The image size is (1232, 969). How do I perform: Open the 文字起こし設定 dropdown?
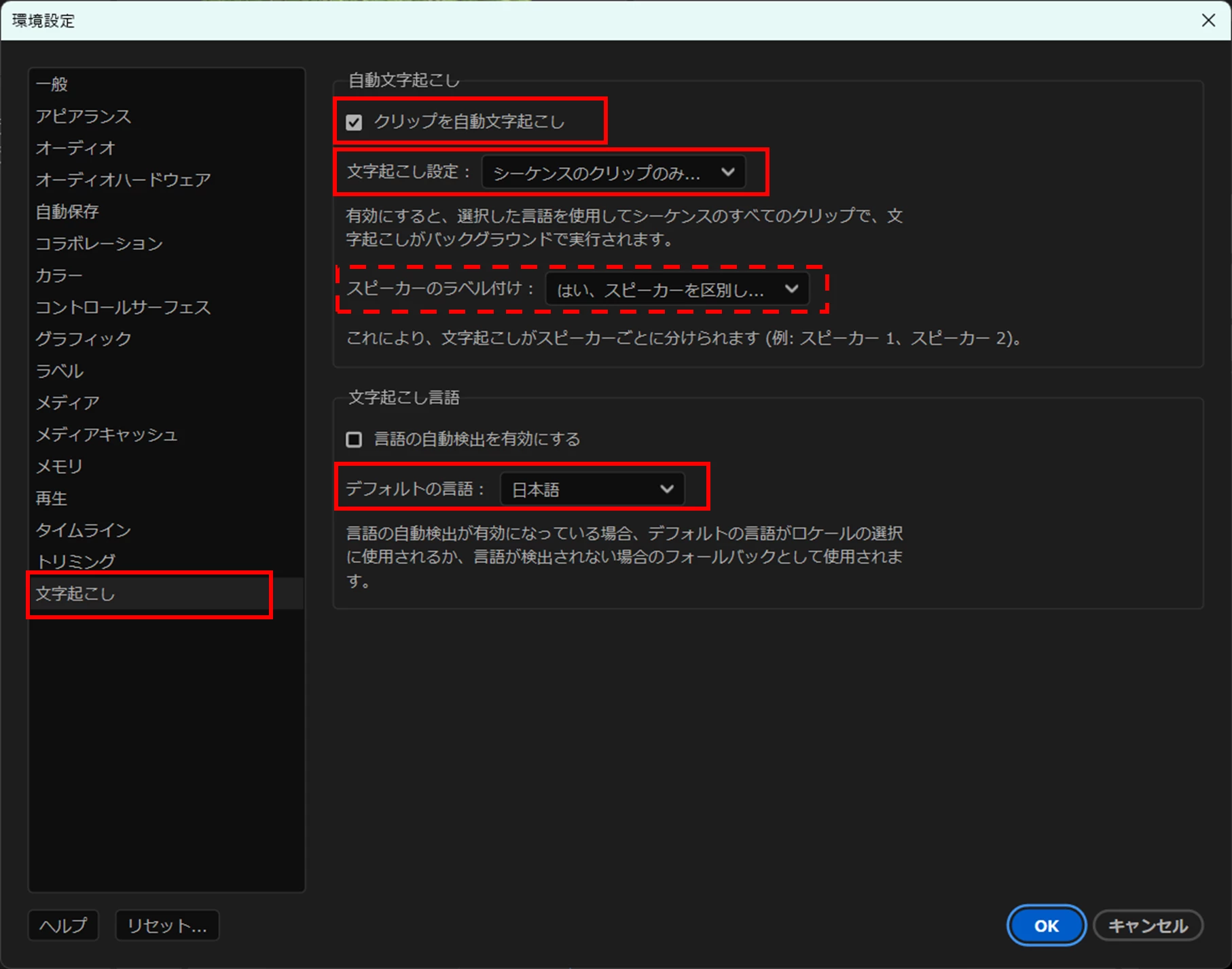615,172
